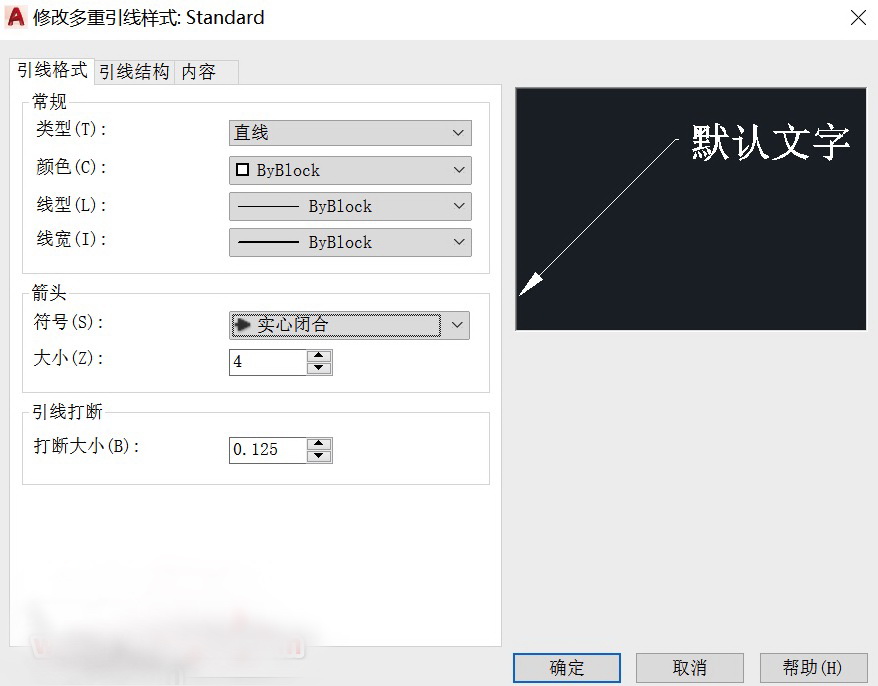Decrease the 打断大小 value

tap(319, 456)
